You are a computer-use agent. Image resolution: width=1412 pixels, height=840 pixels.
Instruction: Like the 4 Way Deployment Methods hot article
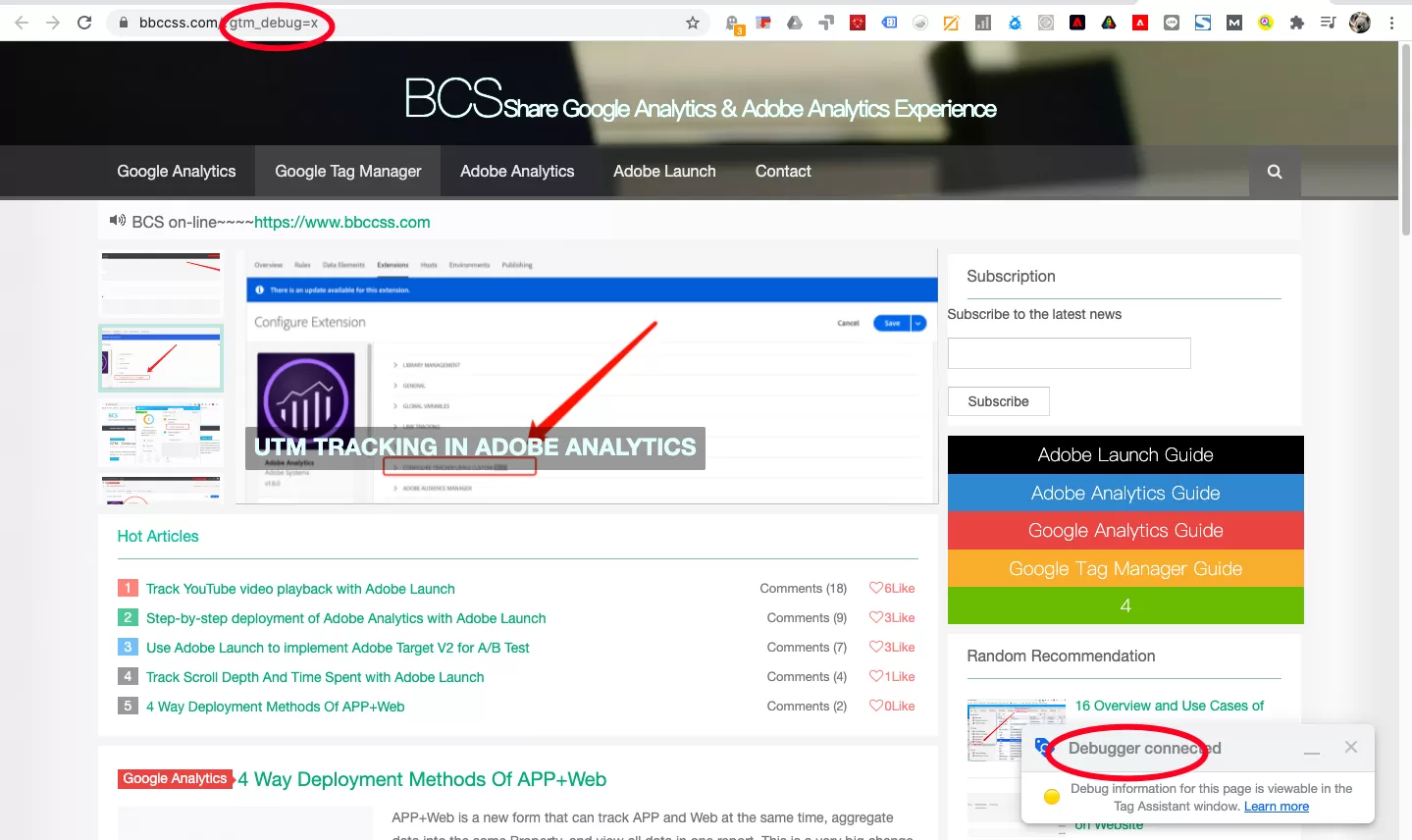tap(892, 707)
